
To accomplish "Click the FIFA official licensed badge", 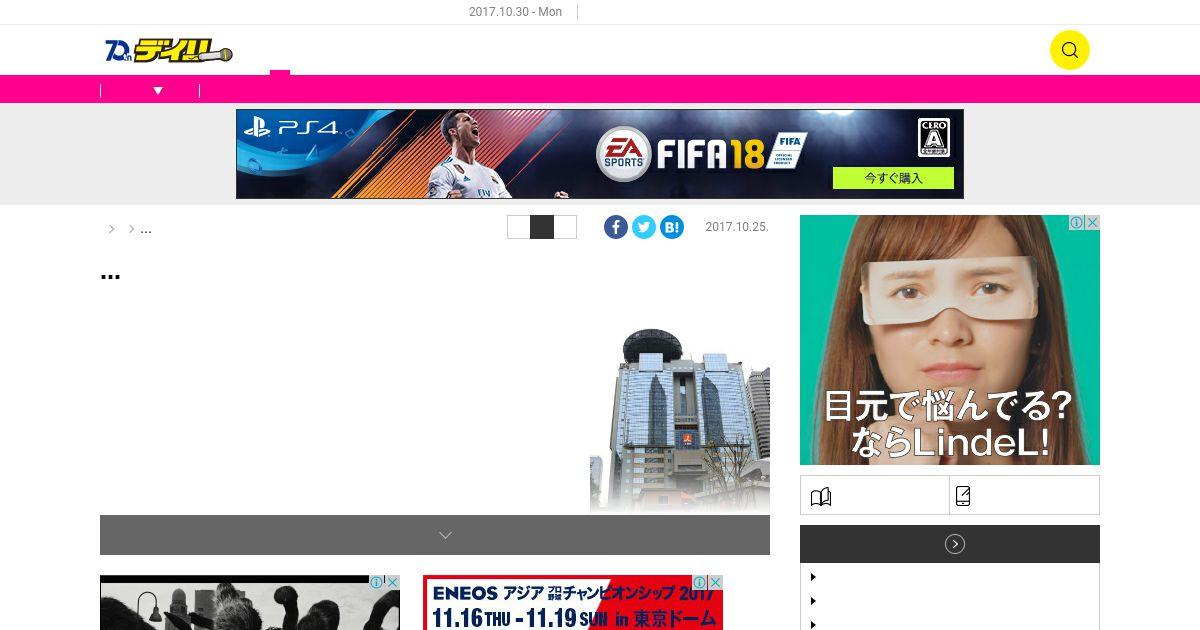I will tap(788, 151).
